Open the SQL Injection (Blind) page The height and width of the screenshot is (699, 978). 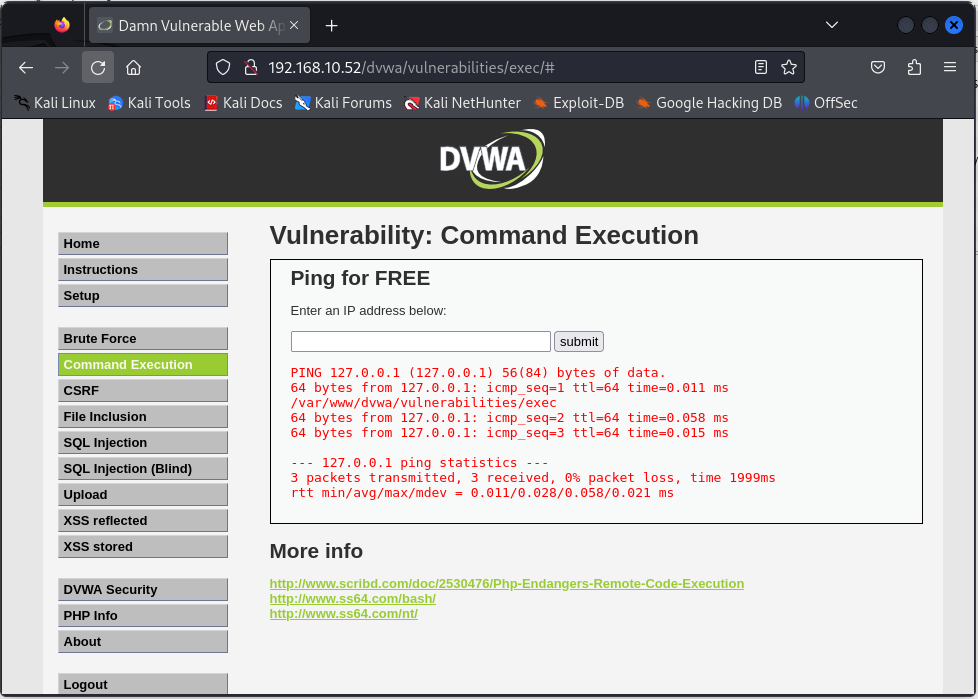click(143, 469)
